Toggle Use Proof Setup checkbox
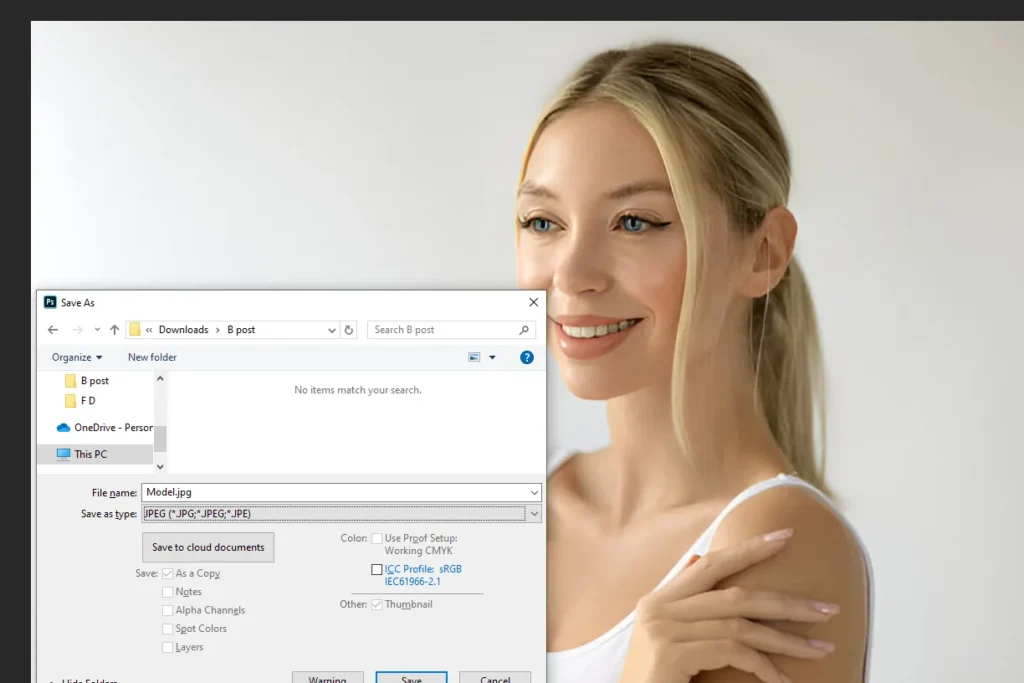Image resolution: width=1024 pixels, height=683 pixels. click(377, 538)
